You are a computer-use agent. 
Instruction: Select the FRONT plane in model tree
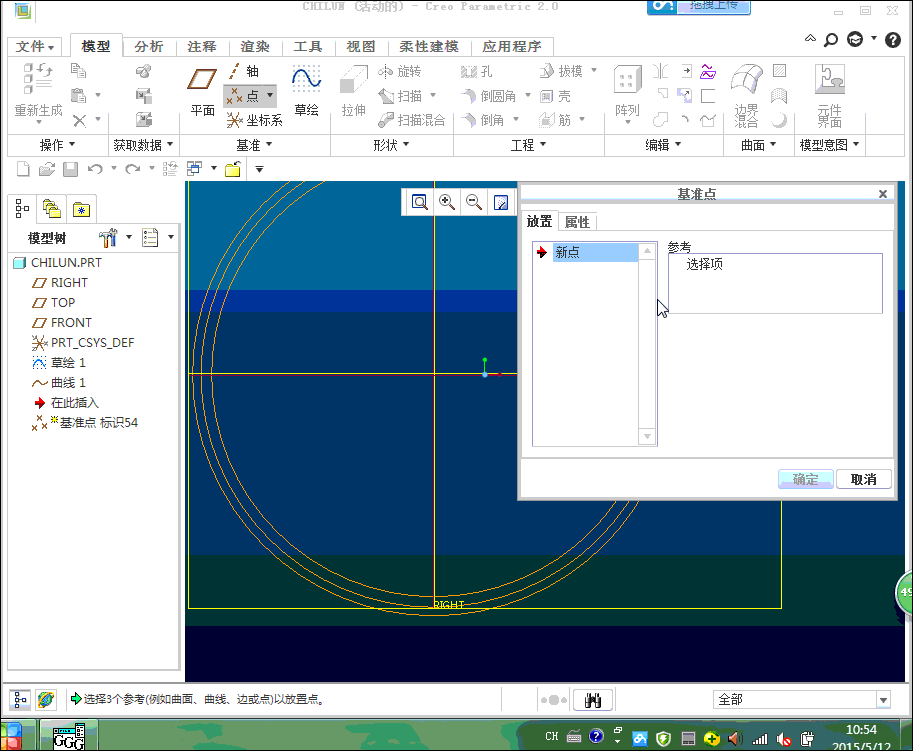tap(62, 323)
